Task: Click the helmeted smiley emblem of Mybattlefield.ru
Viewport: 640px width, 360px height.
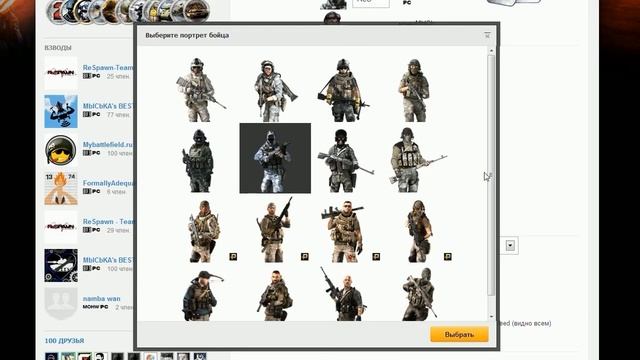Action: [x=61, y=150]
